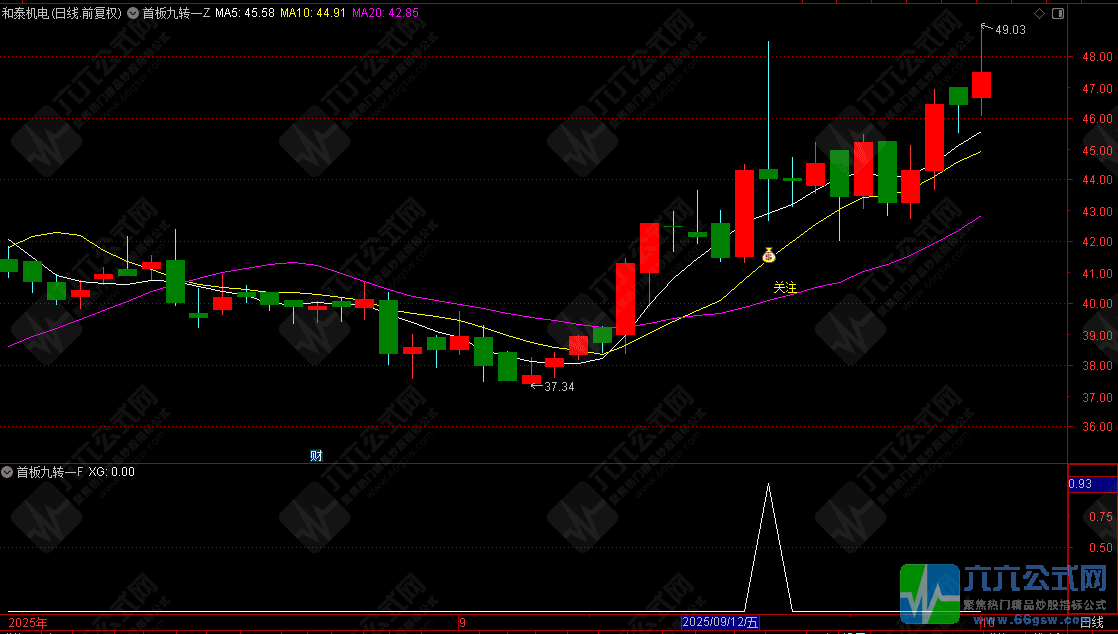Click the 49.03 high price label
Screen dimensions: 1118x634
[1010, 30]
